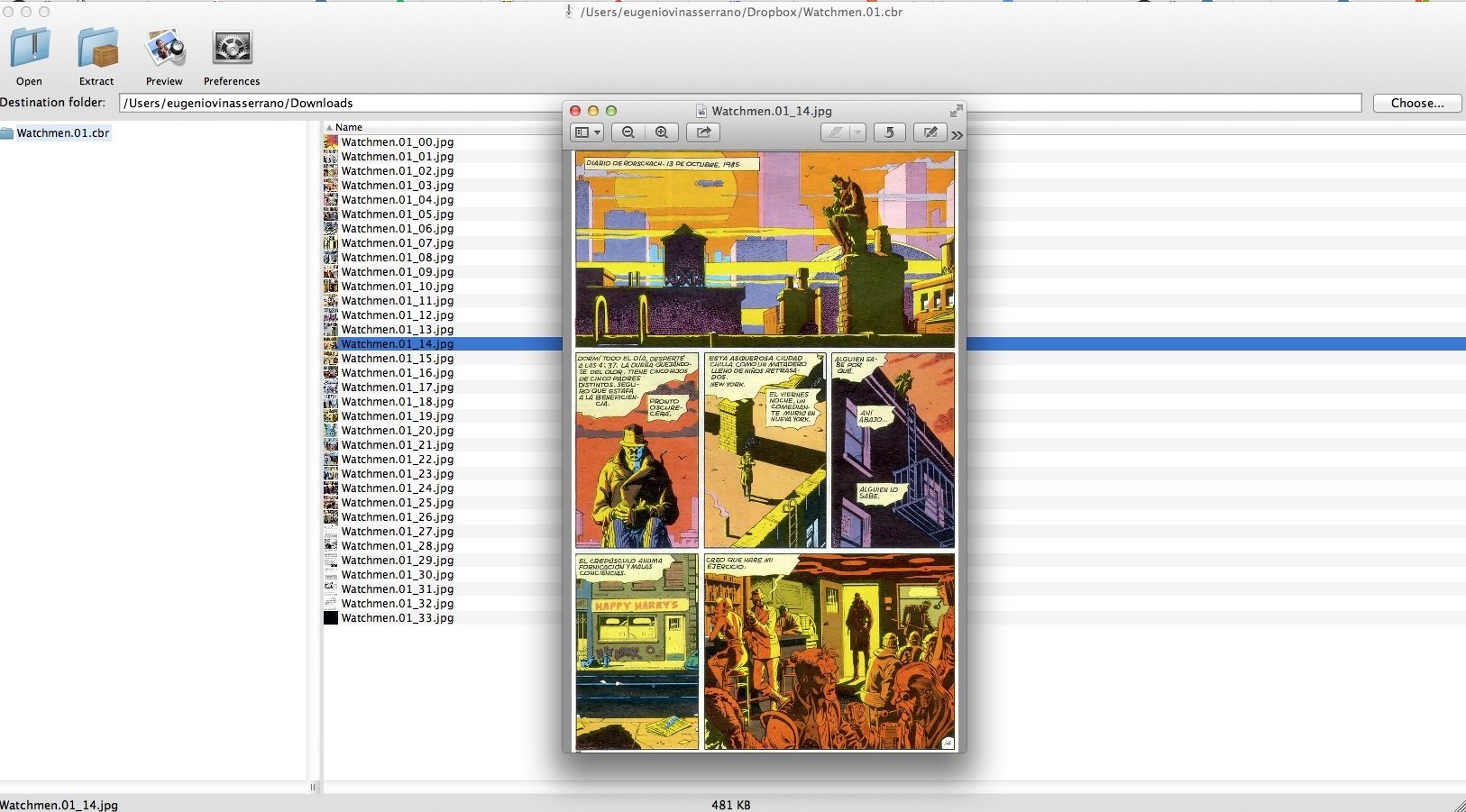The height and width of the screenshot is (812, 1466).
Task: Select file Watchmen.01_31.jpg
Action: 398,588
